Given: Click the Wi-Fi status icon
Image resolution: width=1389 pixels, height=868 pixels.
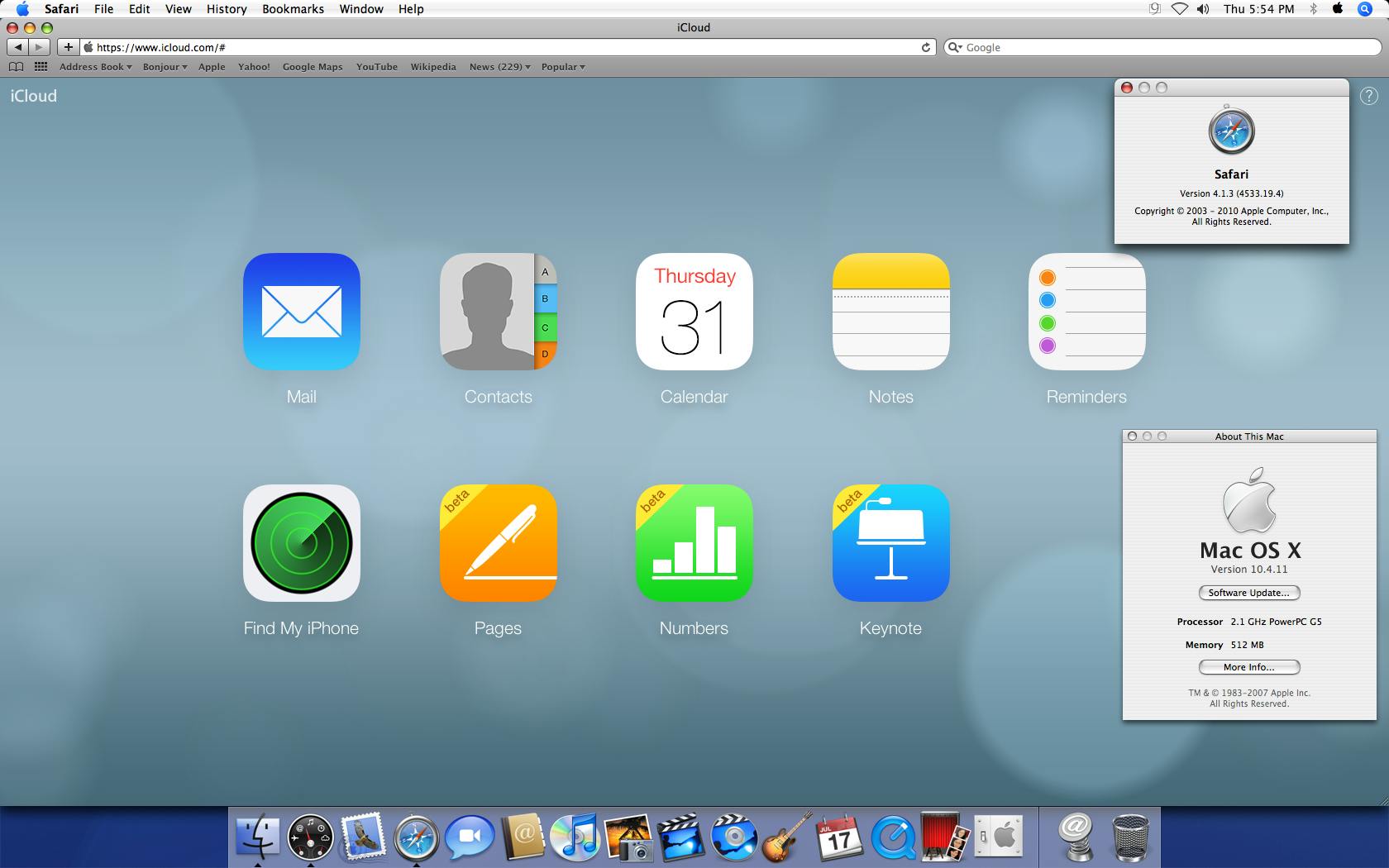Looking at the screenshot, I should (x=1180, y=9).
